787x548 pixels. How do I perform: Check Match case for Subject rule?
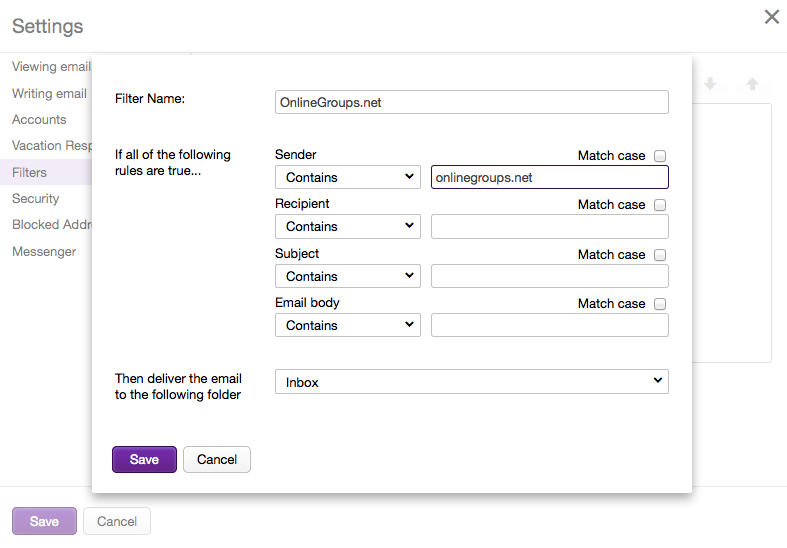pyautogui.click(x=660, y=255)
